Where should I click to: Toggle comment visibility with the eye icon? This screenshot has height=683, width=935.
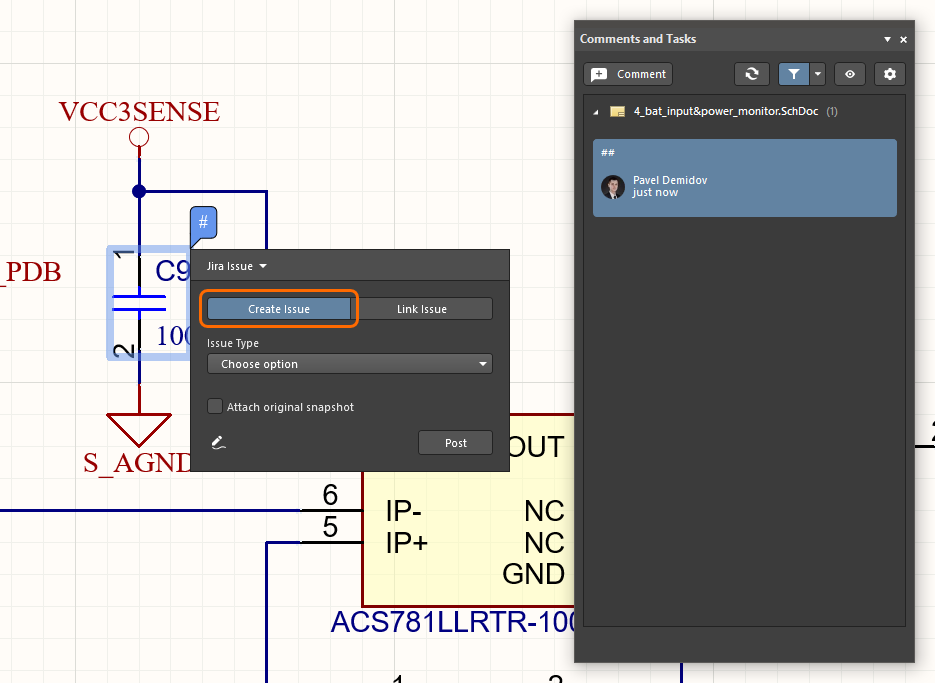tap(850, 74)
